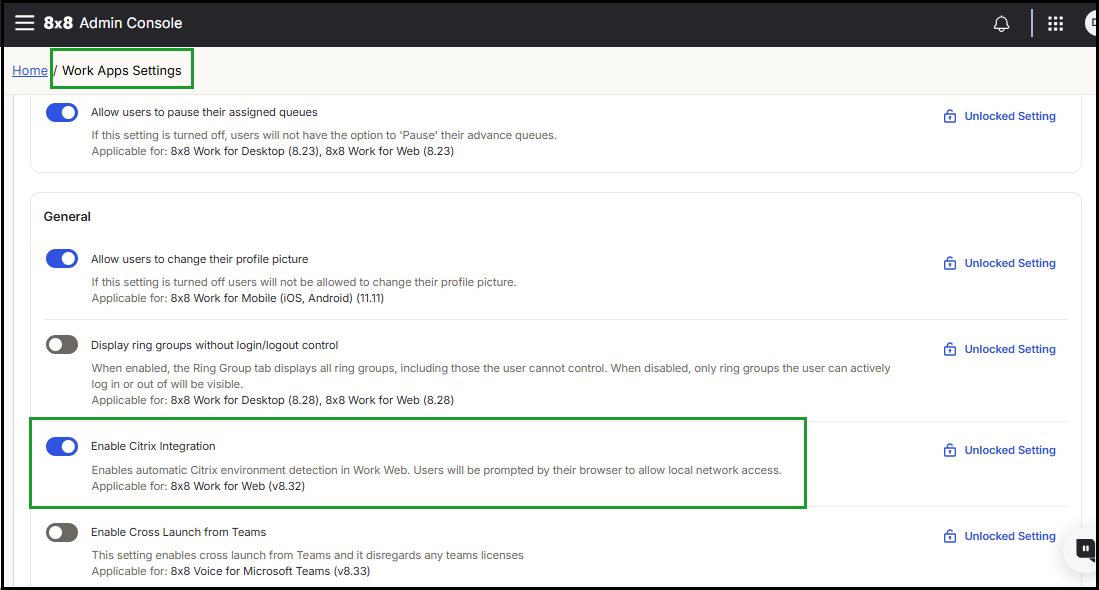Click the 8x8 Admin Console logo
1099x590 pixels.
click(x=113, y=23)
